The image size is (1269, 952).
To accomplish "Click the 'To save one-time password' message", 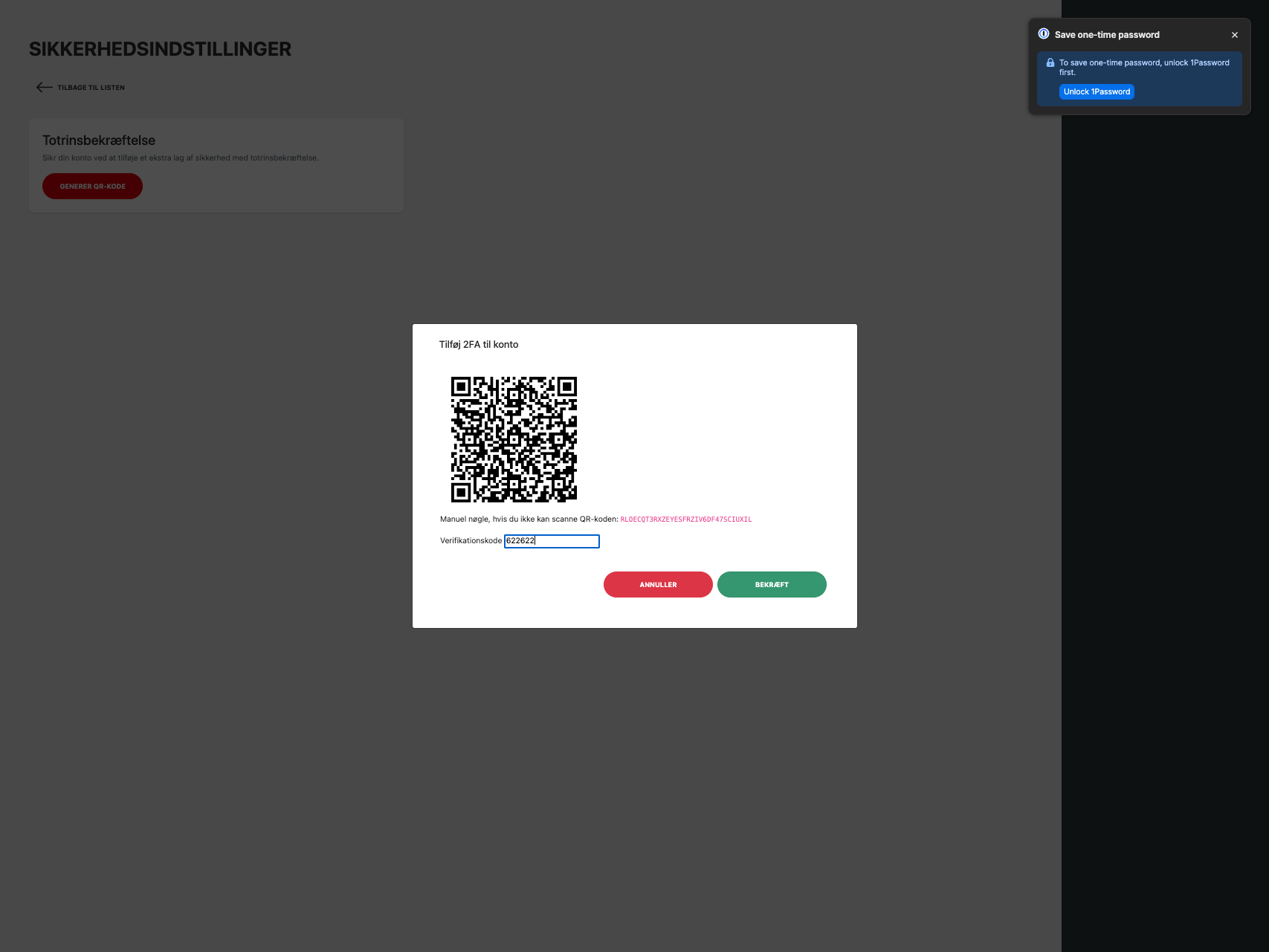I will coord(1144,68).
